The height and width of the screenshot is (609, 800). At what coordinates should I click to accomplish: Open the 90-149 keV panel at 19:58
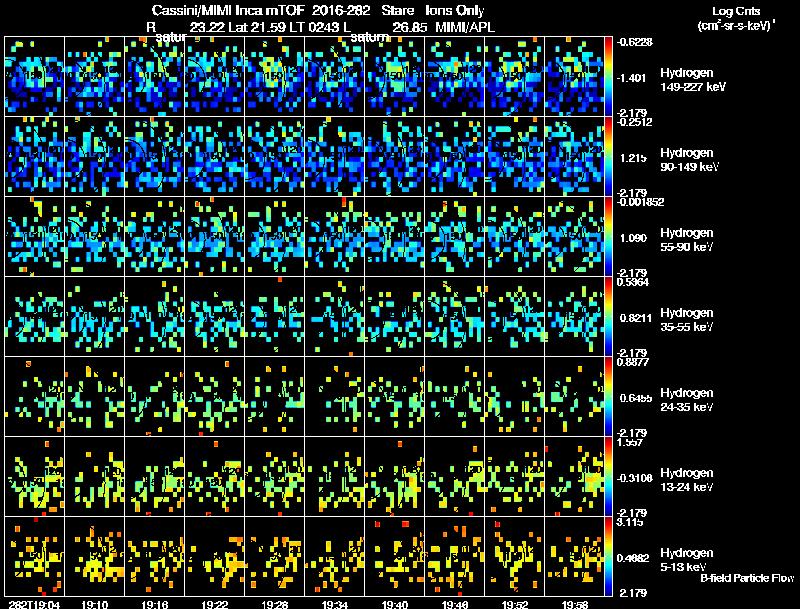[x=574, y=157]
